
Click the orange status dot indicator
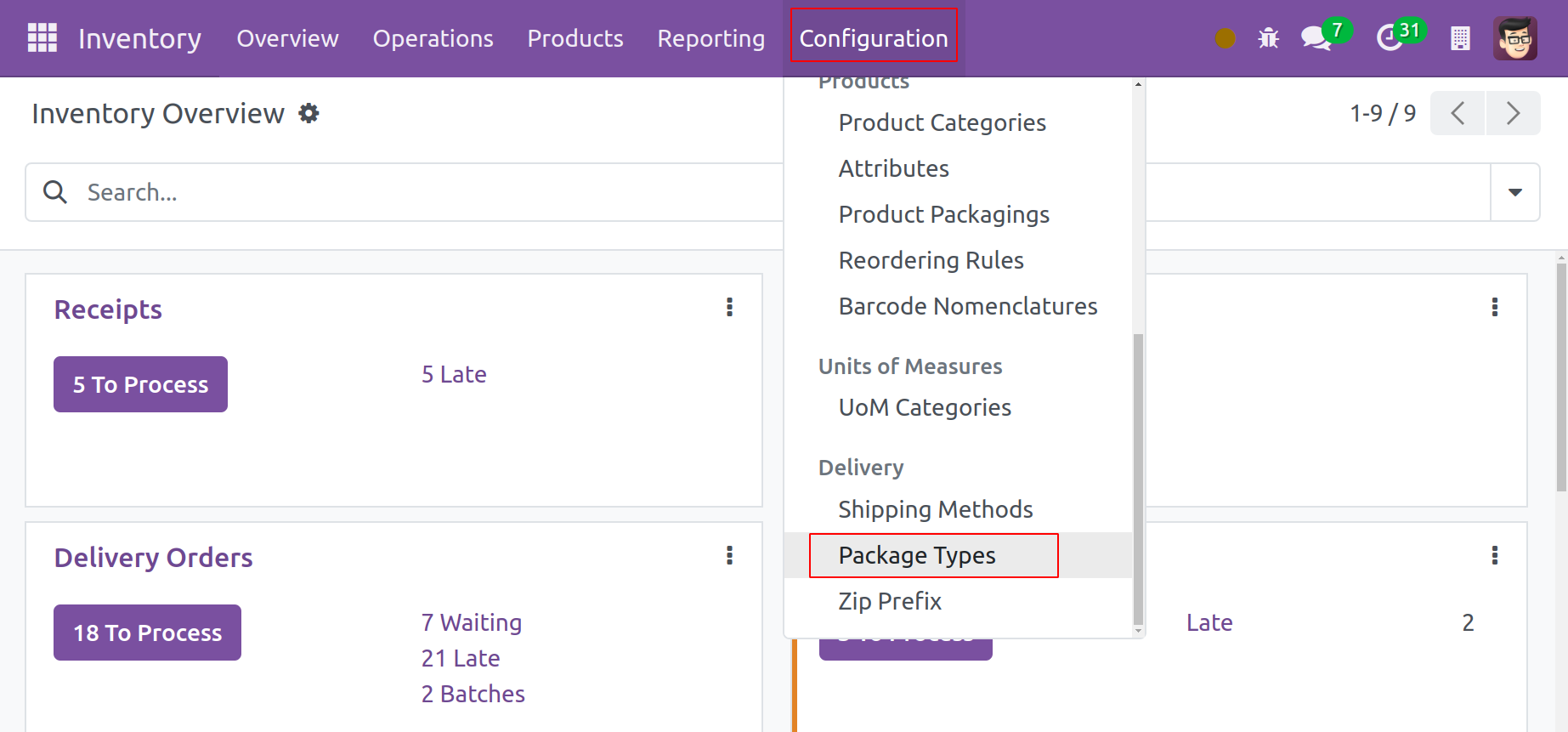click(1225, 38)
